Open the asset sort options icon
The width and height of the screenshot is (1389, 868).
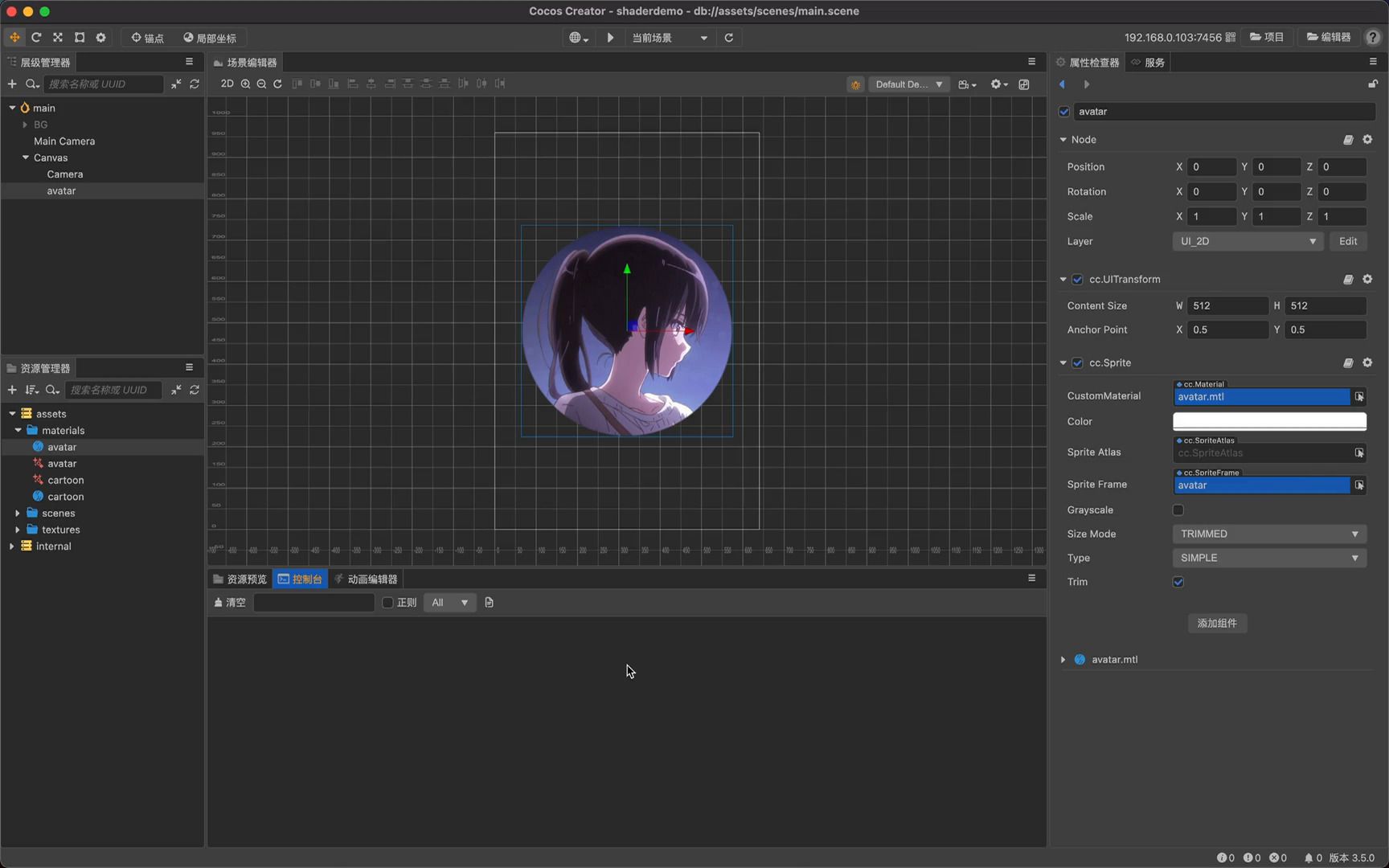tap(32, 390)
